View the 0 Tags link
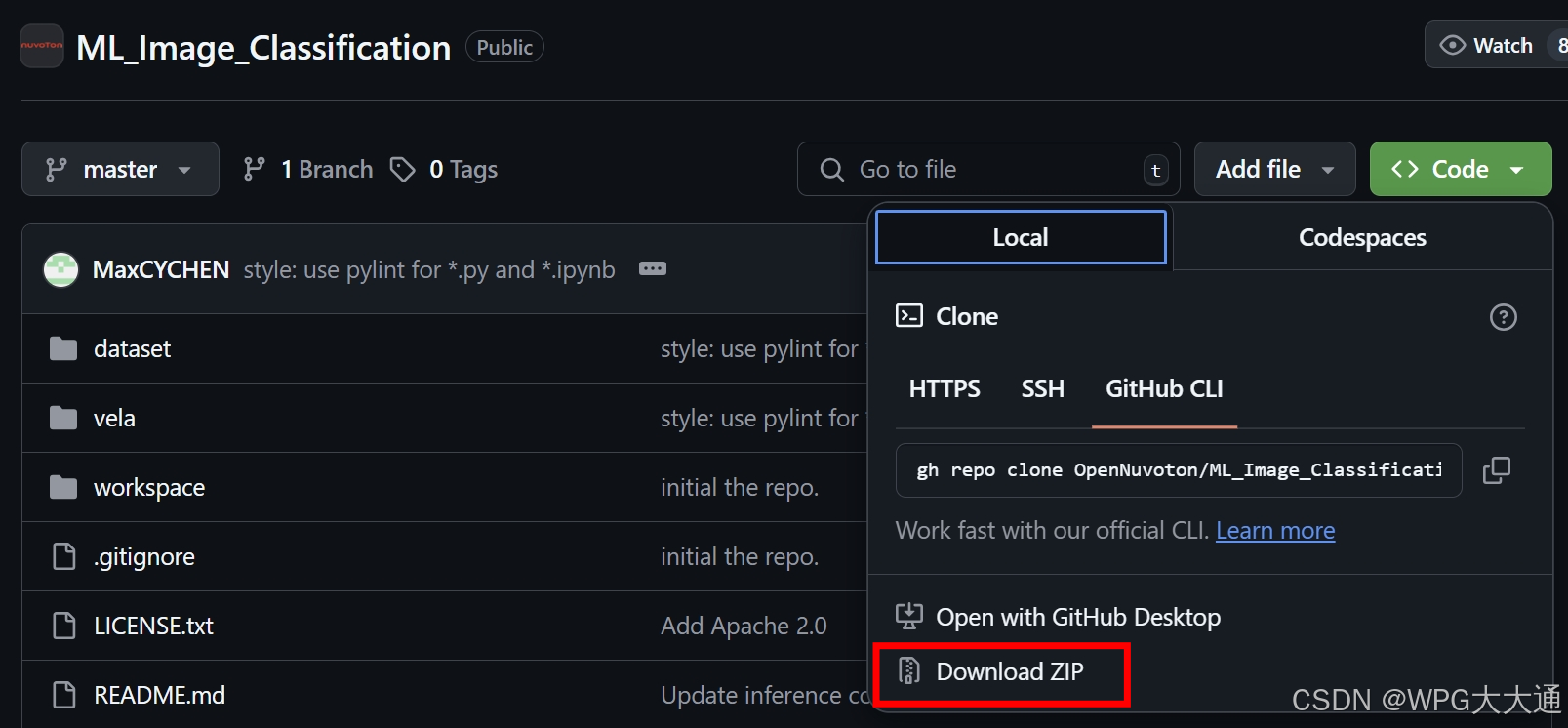The image size is (1568, 728). [444, 169]
